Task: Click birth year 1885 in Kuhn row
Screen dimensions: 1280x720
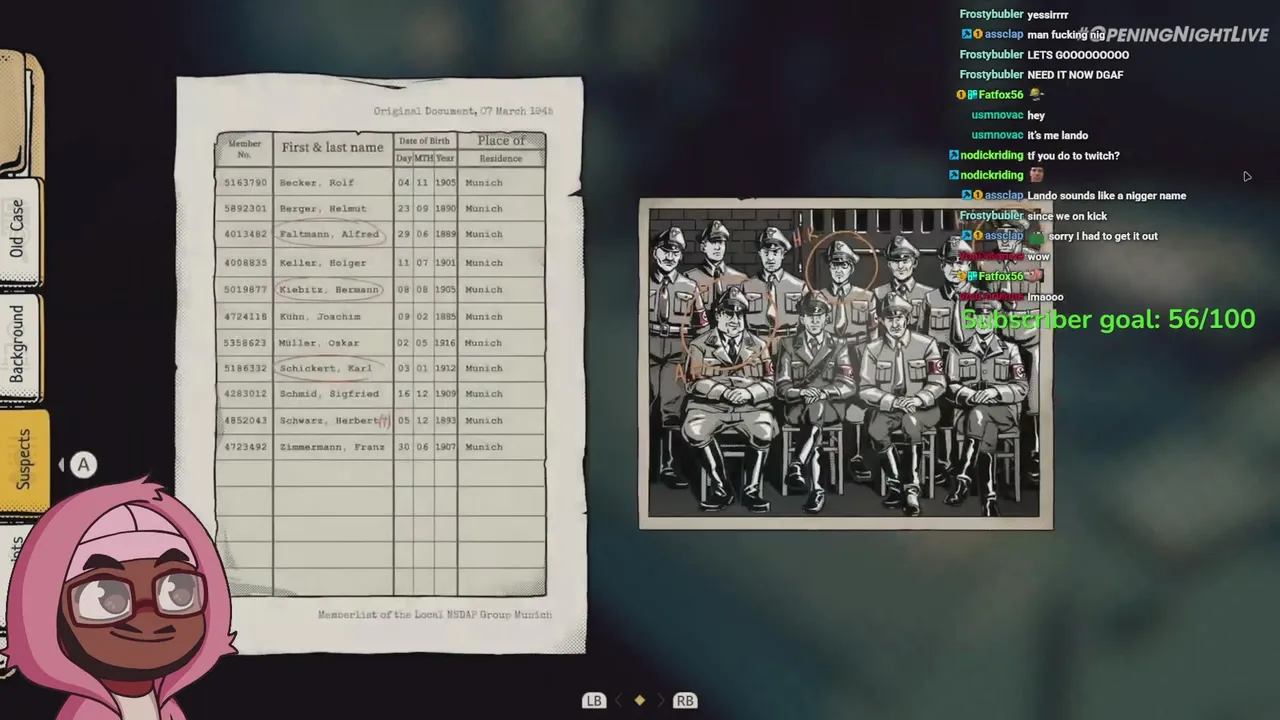Action: 444,317
